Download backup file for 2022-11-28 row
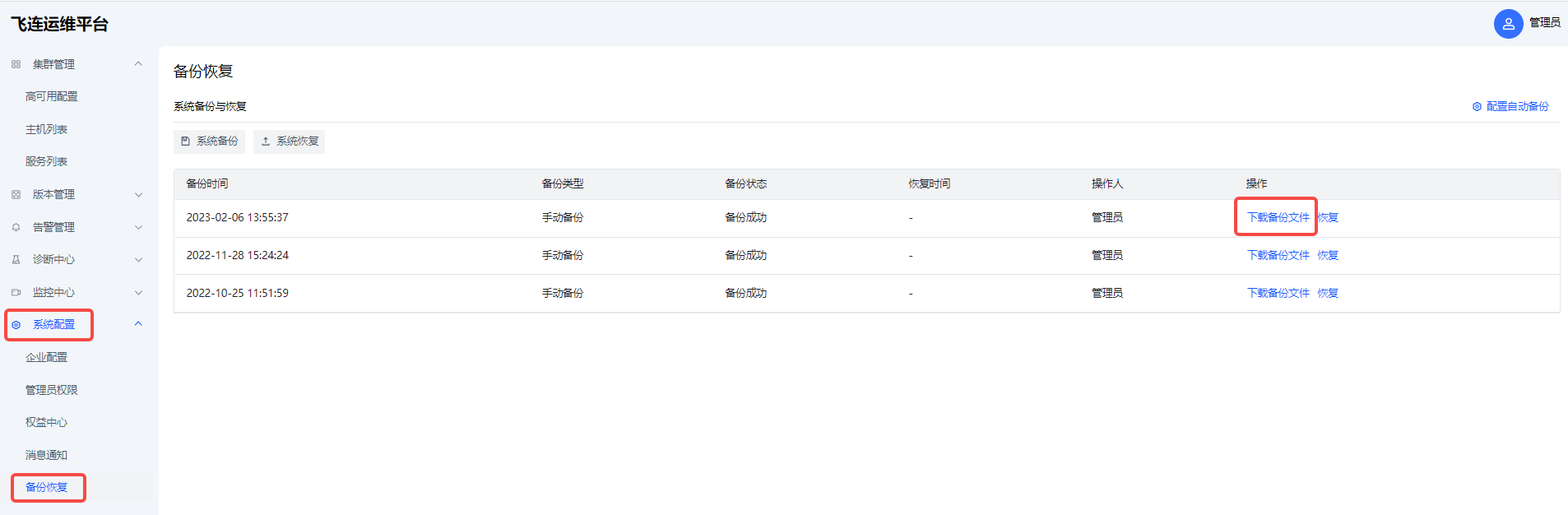 point(1278,256)
